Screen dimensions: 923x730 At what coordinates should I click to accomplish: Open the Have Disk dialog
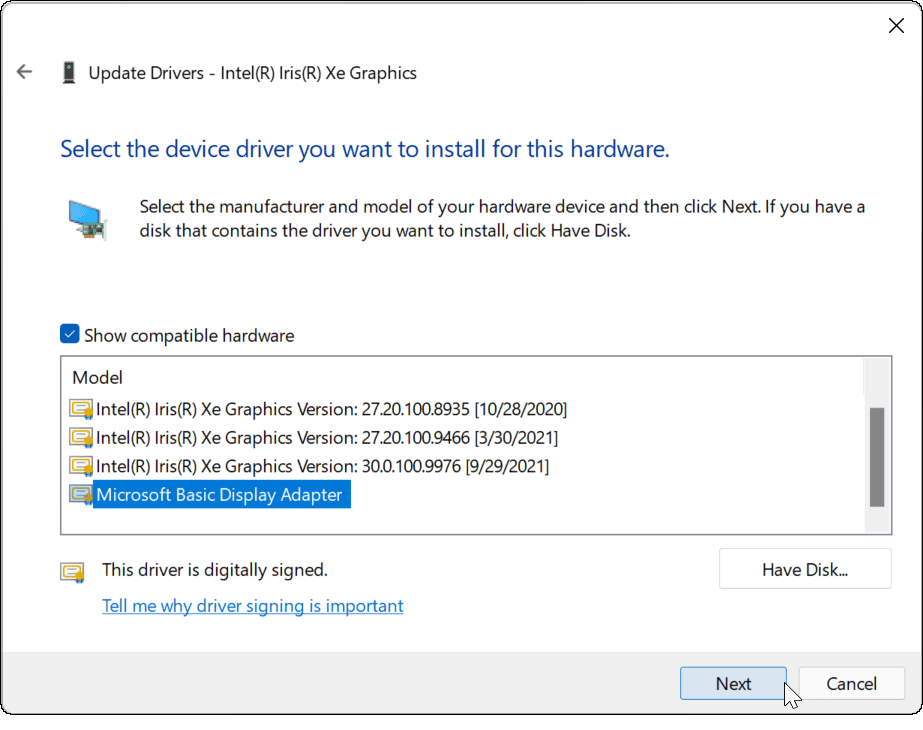tap(804, 570)
